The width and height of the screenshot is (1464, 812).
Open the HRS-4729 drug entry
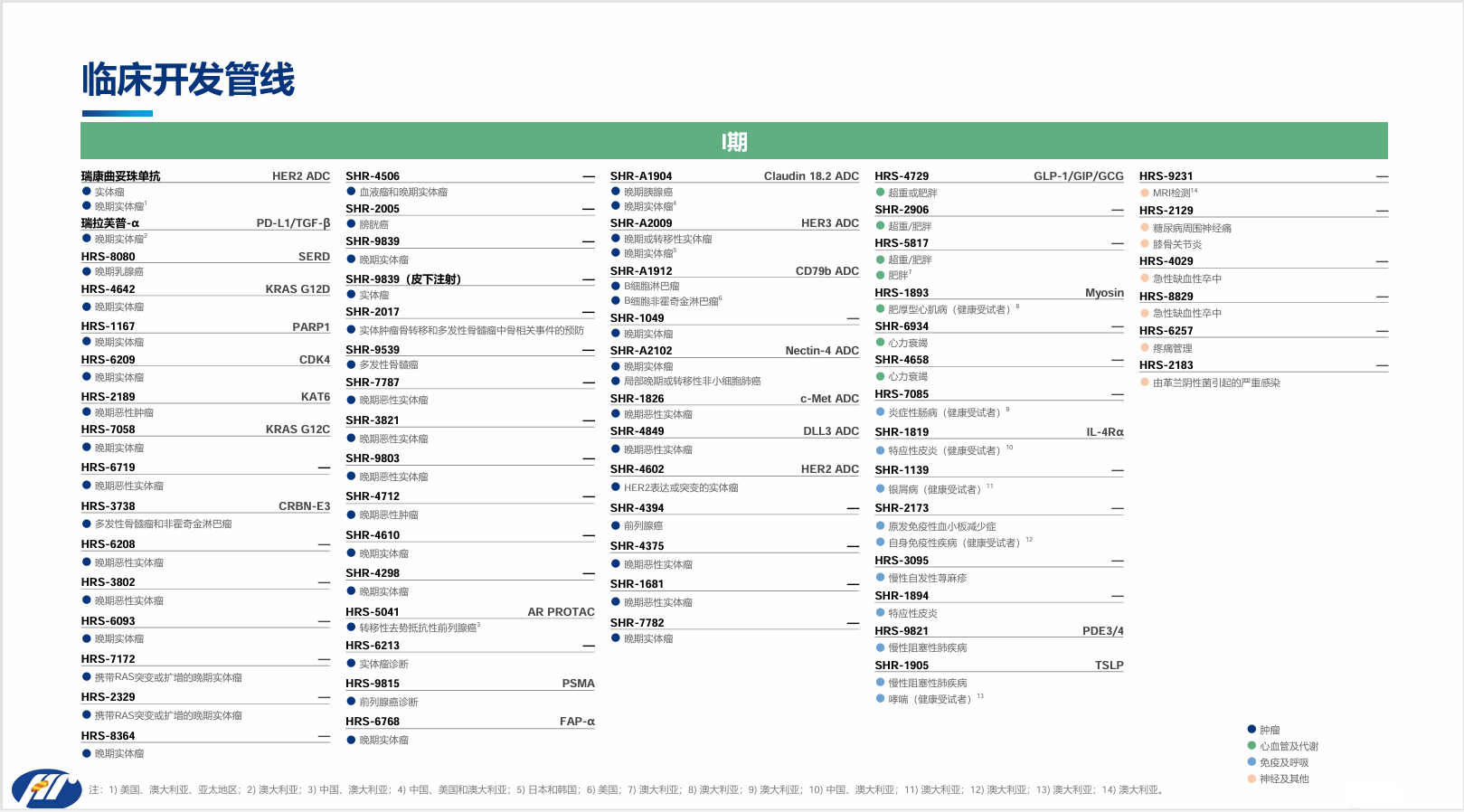tap(902, 176)
